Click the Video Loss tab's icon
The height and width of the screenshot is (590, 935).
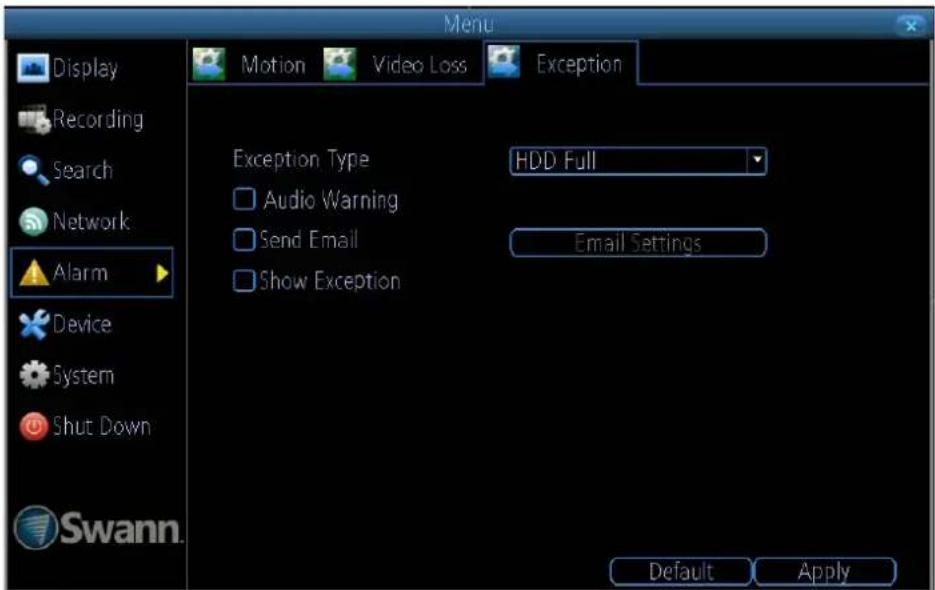340,64
